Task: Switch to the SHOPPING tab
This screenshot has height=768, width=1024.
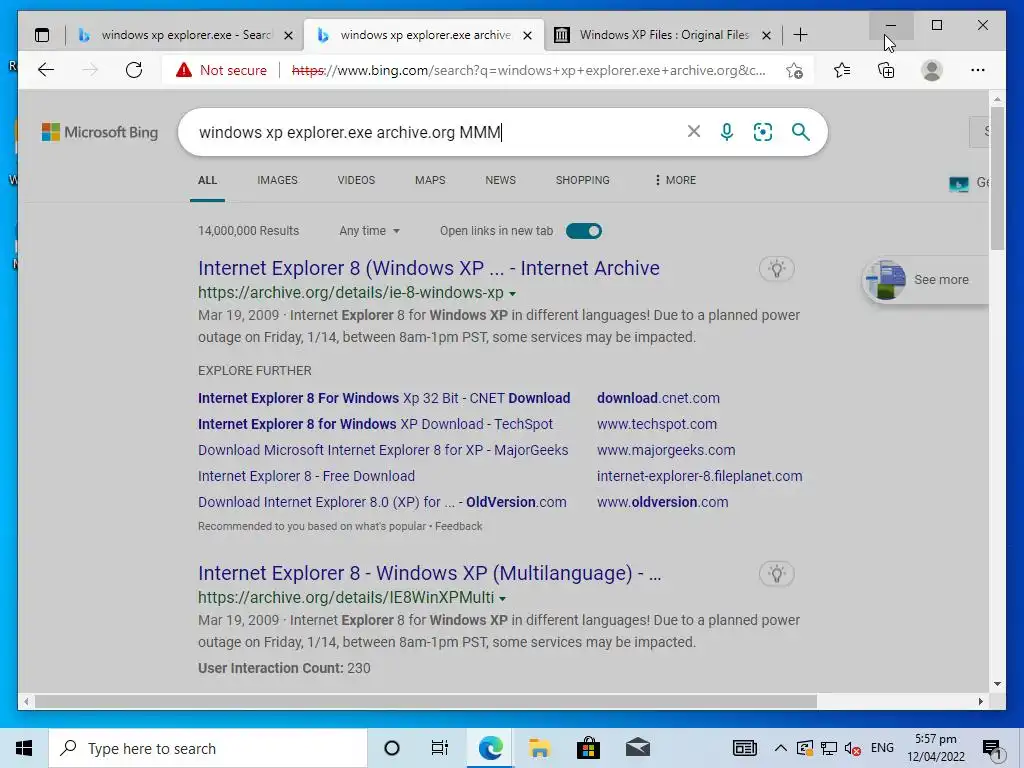Action: coord(583,180)
